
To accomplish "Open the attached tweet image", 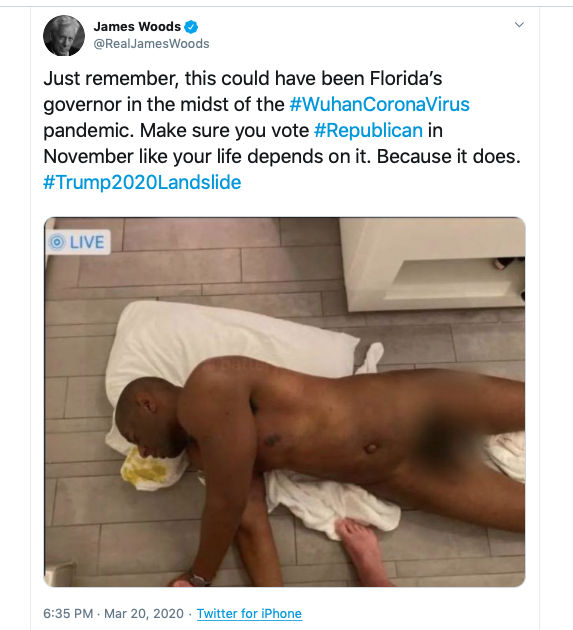I will pos(284,402).
